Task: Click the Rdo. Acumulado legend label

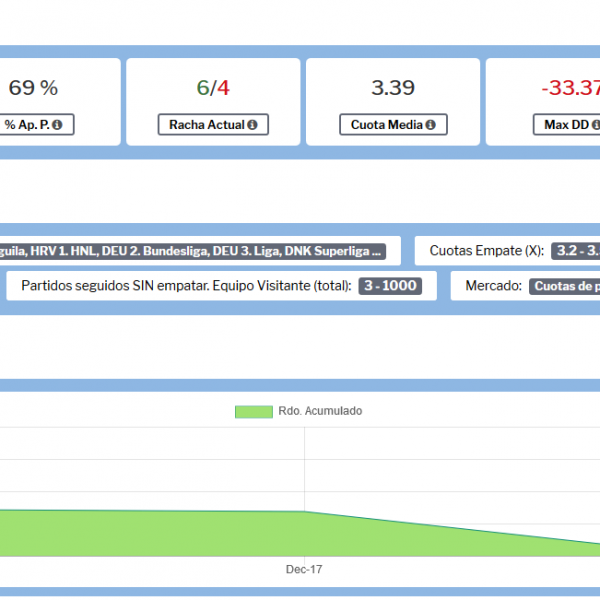Action: point(320,411)
